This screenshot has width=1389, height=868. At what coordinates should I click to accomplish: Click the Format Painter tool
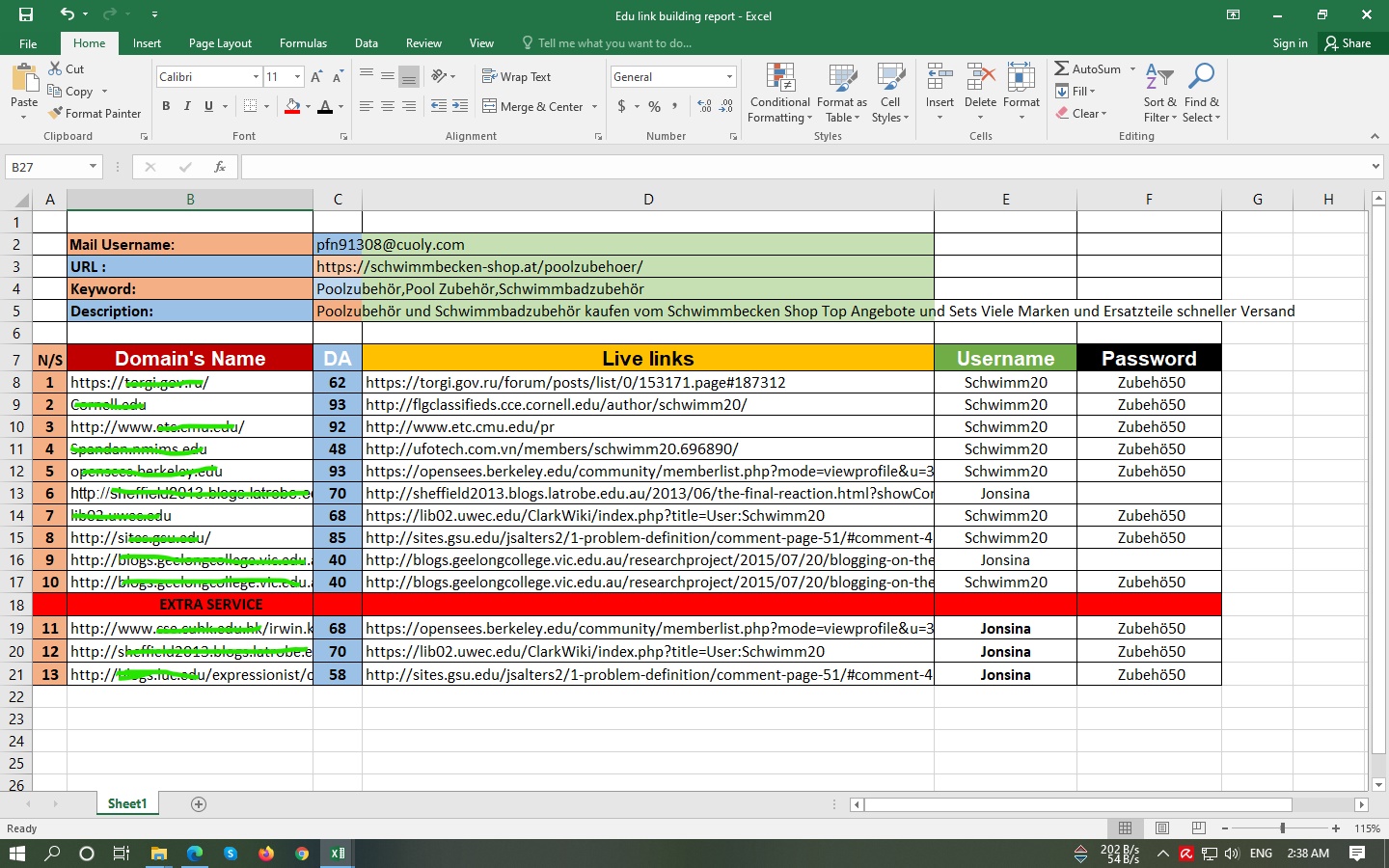pyautogui.click(x=95, y=113)
